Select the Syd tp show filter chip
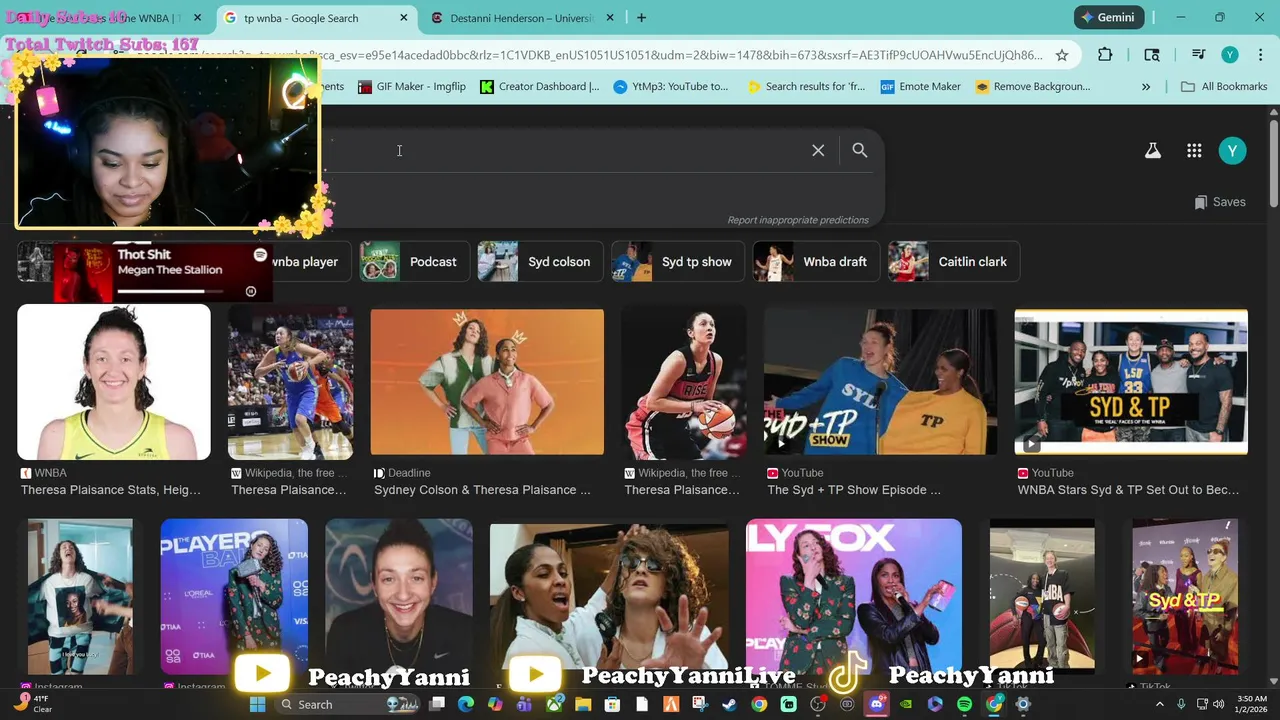The image size is (1280, 720). (x=677, y=262)
